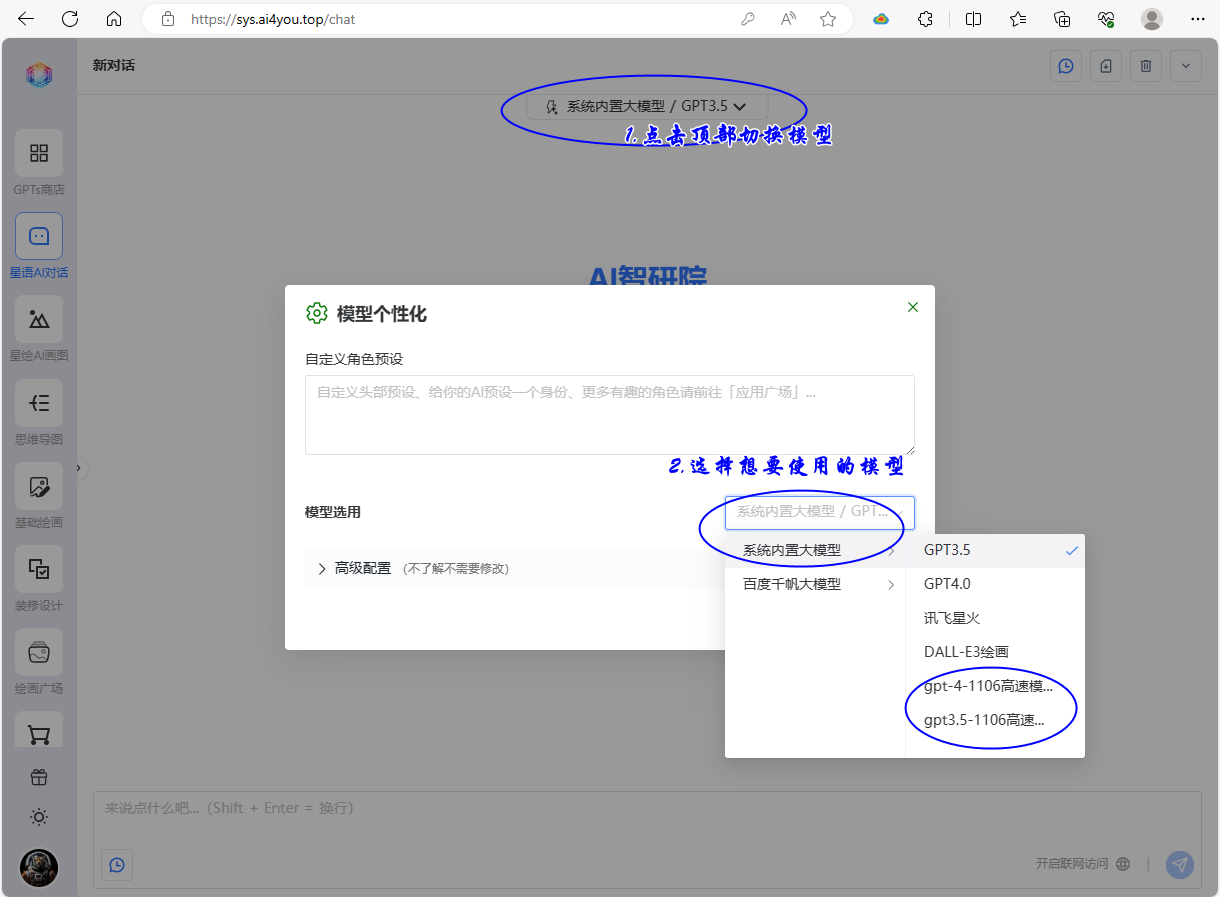This screenshot has height=897, width=1220.
Task: Open collections toolbar icon
Action: 1062,19
